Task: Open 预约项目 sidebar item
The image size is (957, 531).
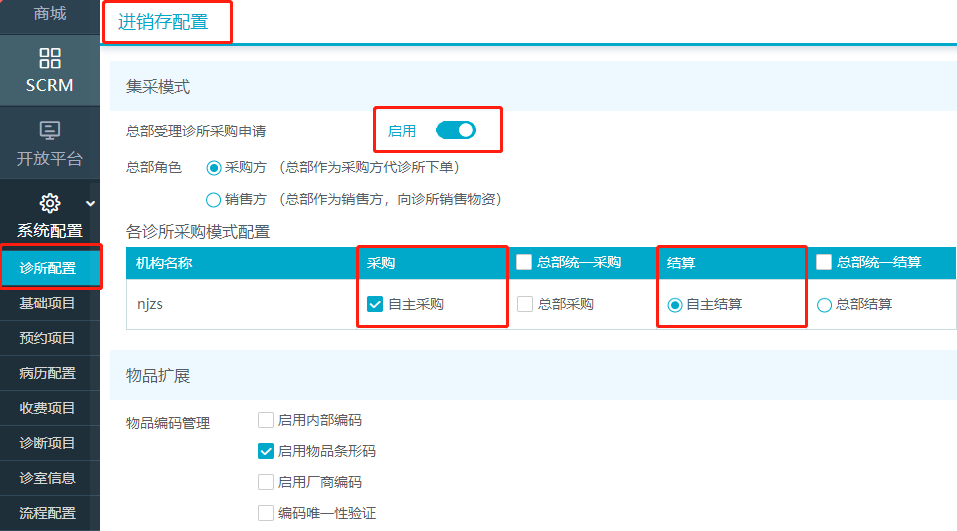Action: coord(49,338)
